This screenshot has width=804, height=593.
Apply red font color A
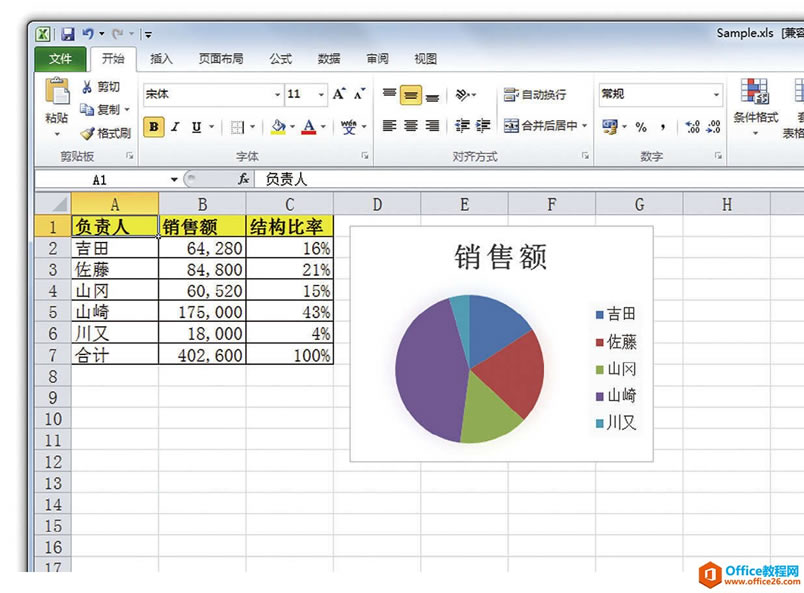click(x=309, y=127)
